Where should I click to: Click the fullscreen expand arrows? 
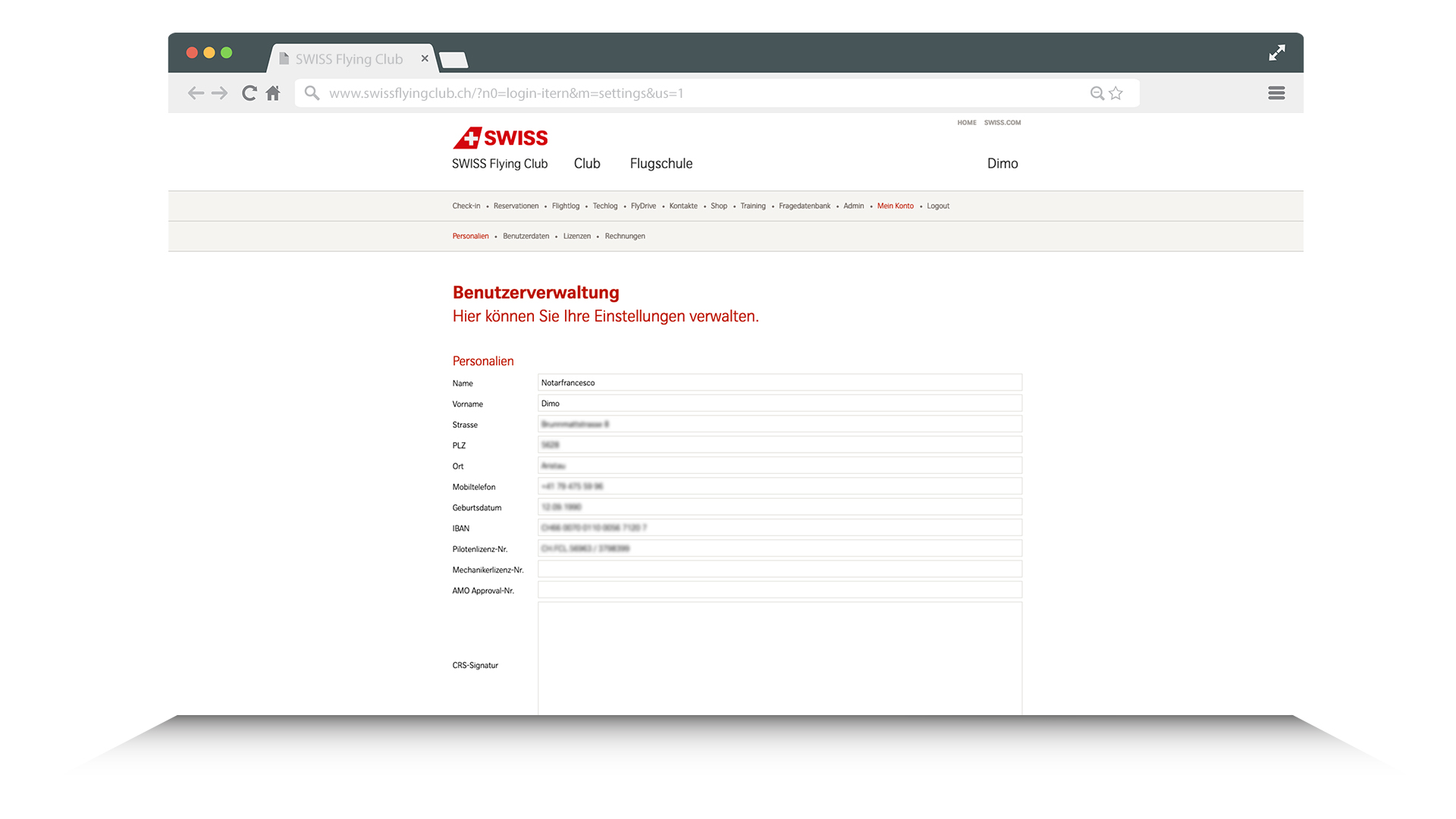pos(1277,52)
